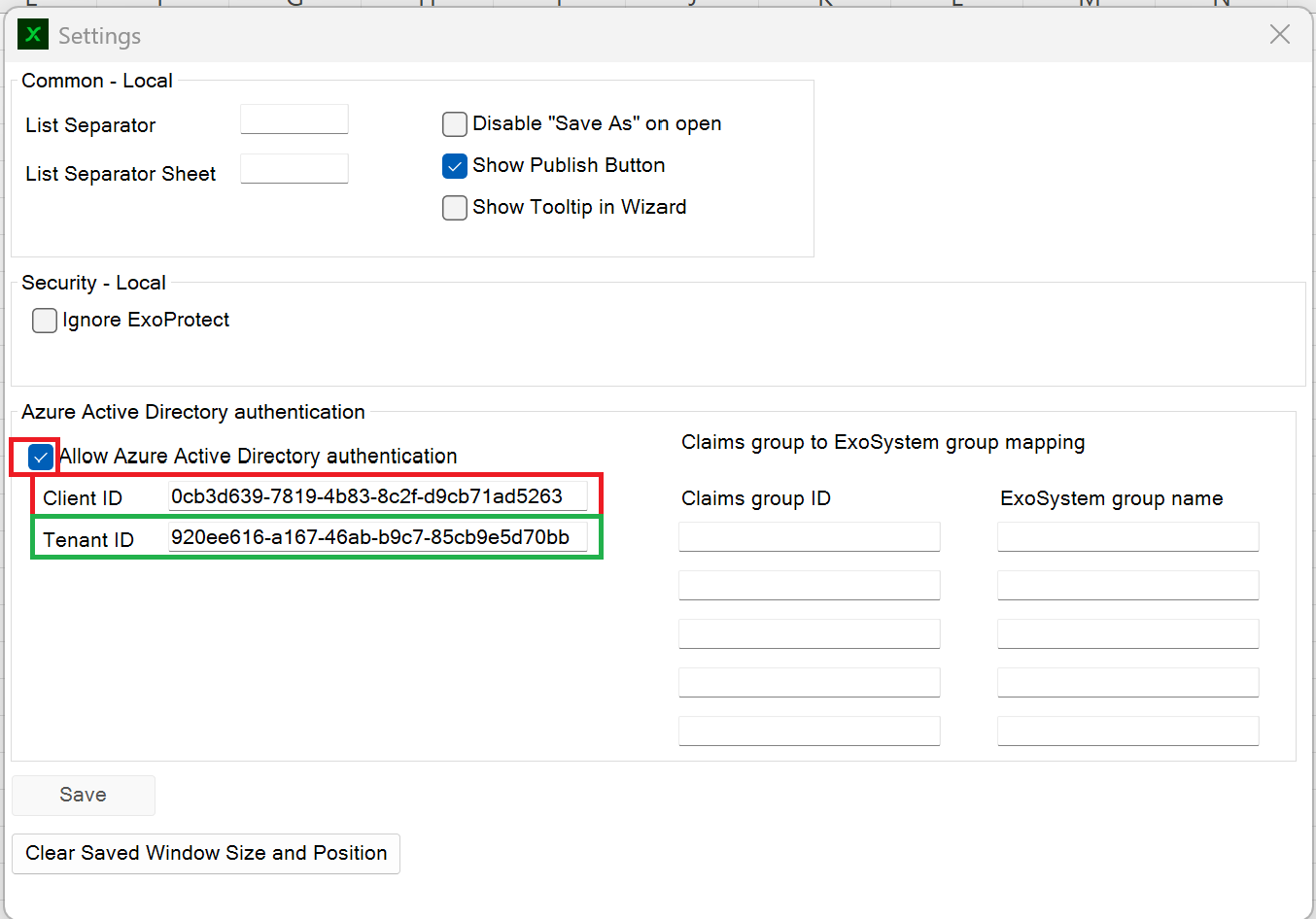
Task: Click the Excel icon in title bar
Action: (x=33, y=35)
